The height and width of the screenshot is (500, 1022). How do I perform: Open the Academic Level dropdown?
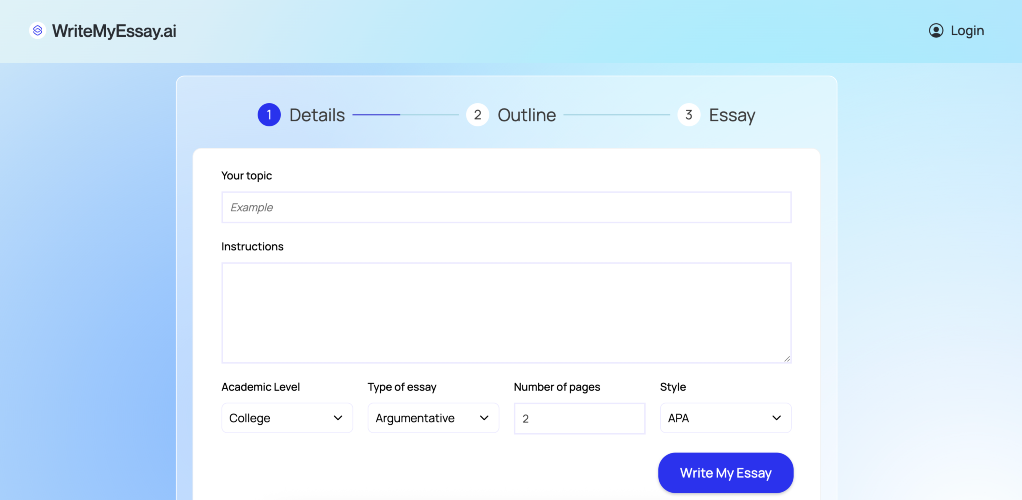[287, 418]
